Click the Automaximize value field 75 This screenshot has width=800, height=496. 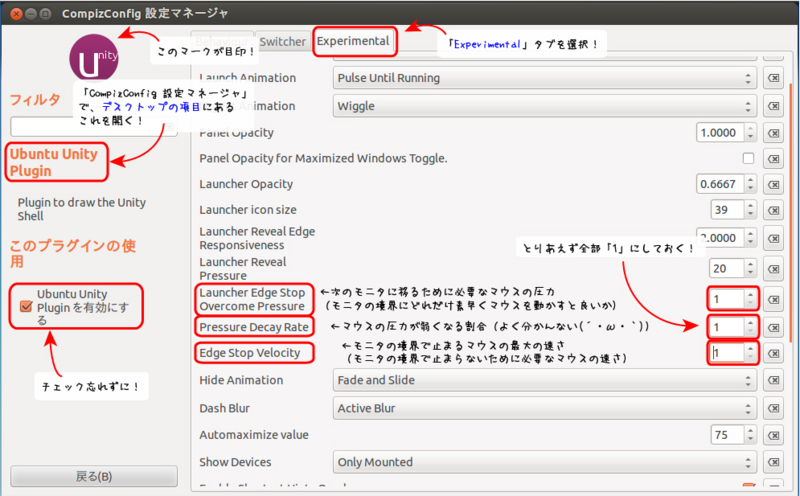728,435
